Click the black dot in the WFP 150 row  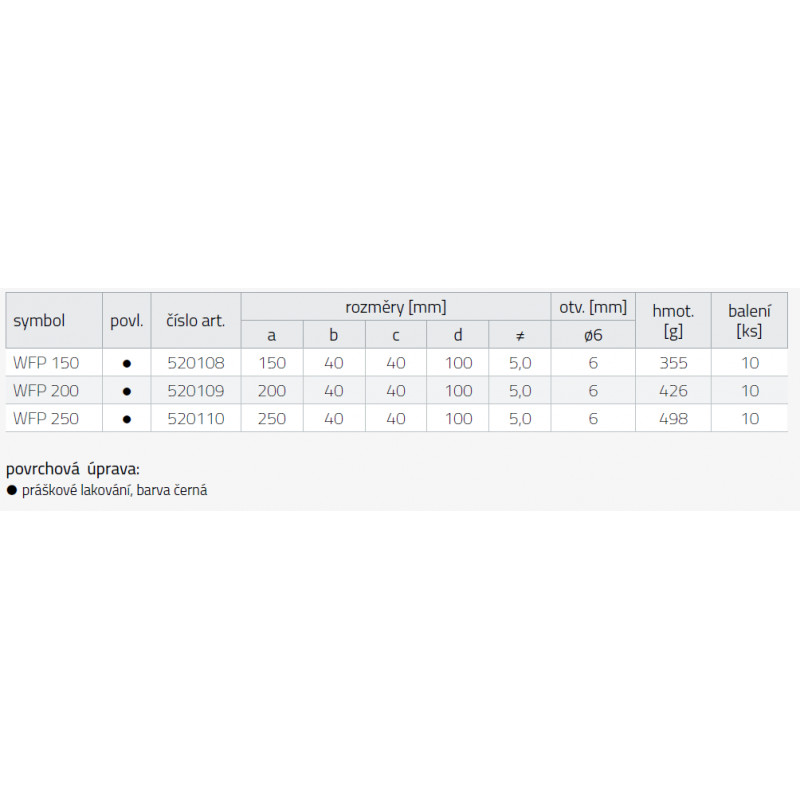point(127,363)
